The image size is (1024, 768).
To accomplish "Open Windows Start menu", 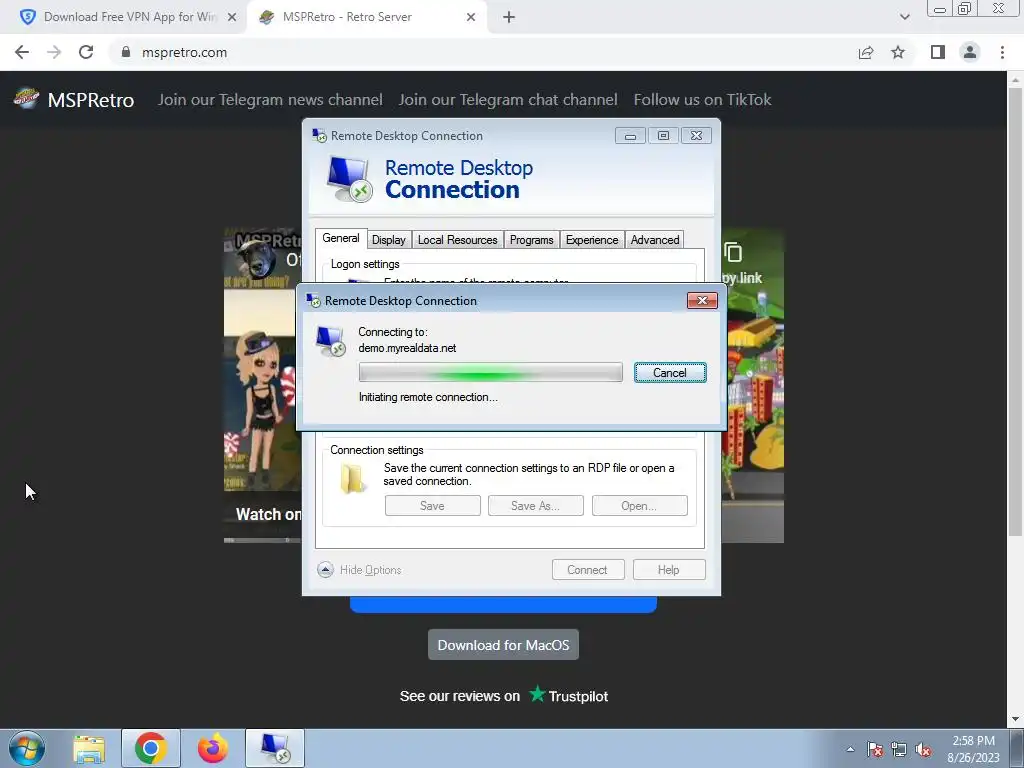I will tap(27, 748).
